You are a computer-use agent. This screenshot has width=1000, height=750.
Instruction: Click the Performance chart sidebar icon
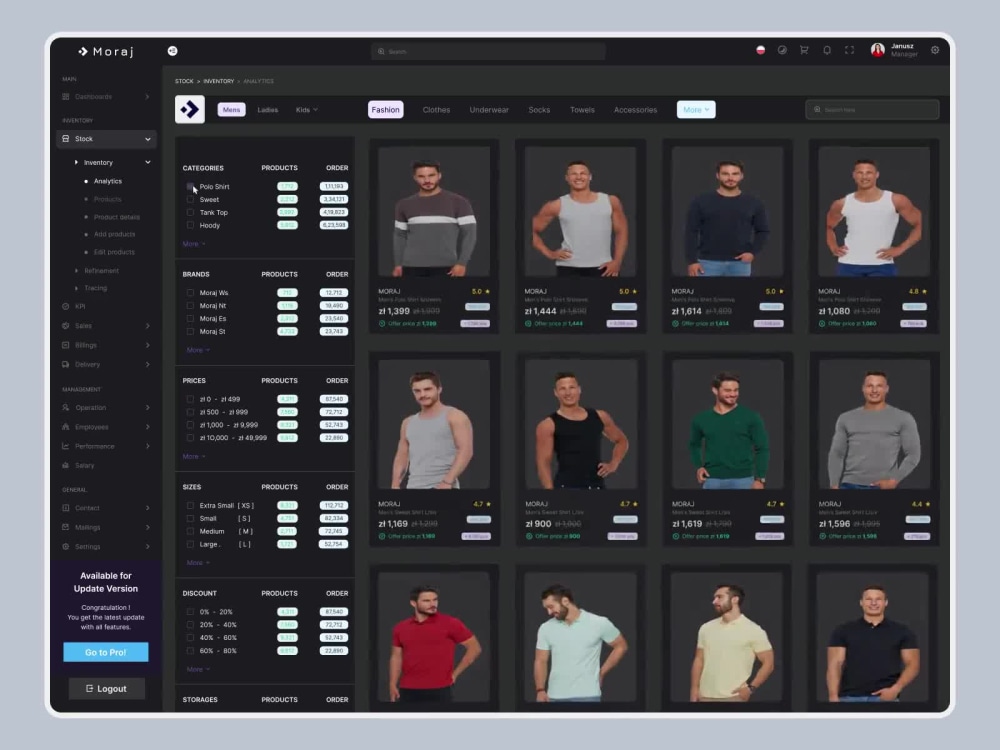pos(66,446)
